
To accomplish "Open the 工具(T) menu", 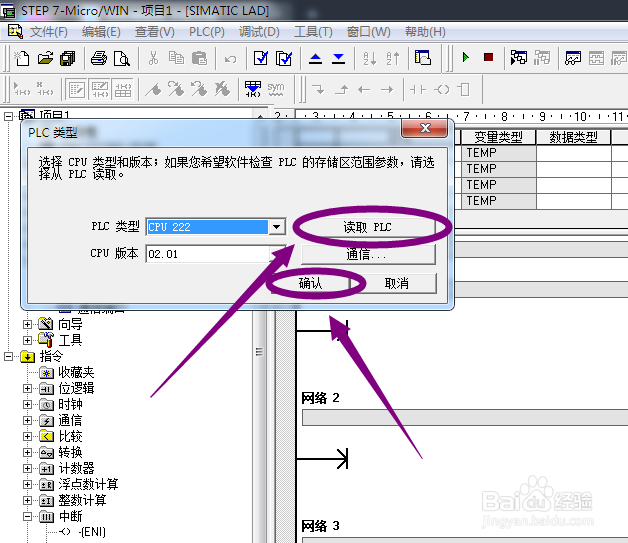I will coord(313,32).
